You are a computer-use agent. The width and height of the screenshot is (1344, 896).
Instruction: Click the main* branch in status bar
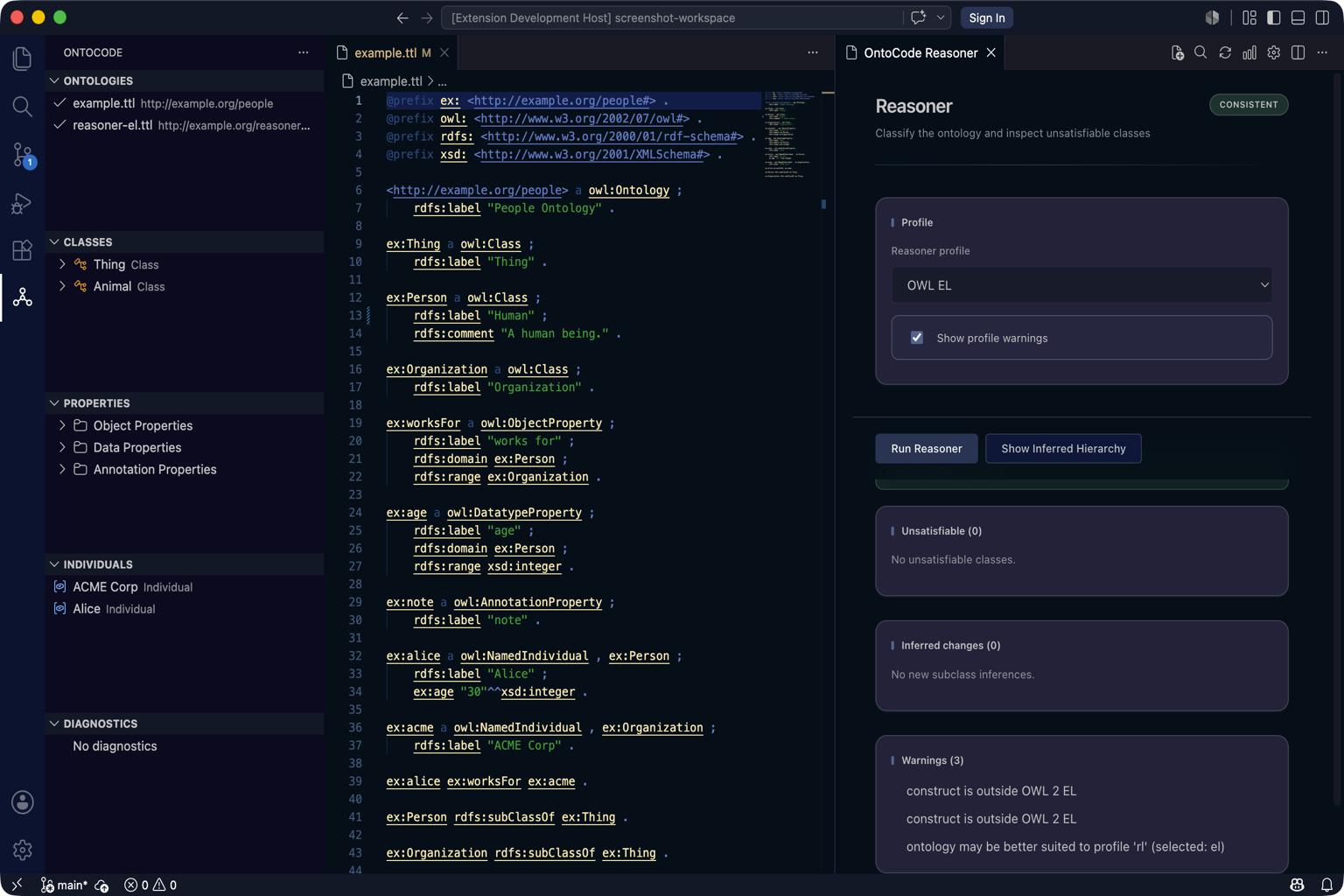coord(64,885)
